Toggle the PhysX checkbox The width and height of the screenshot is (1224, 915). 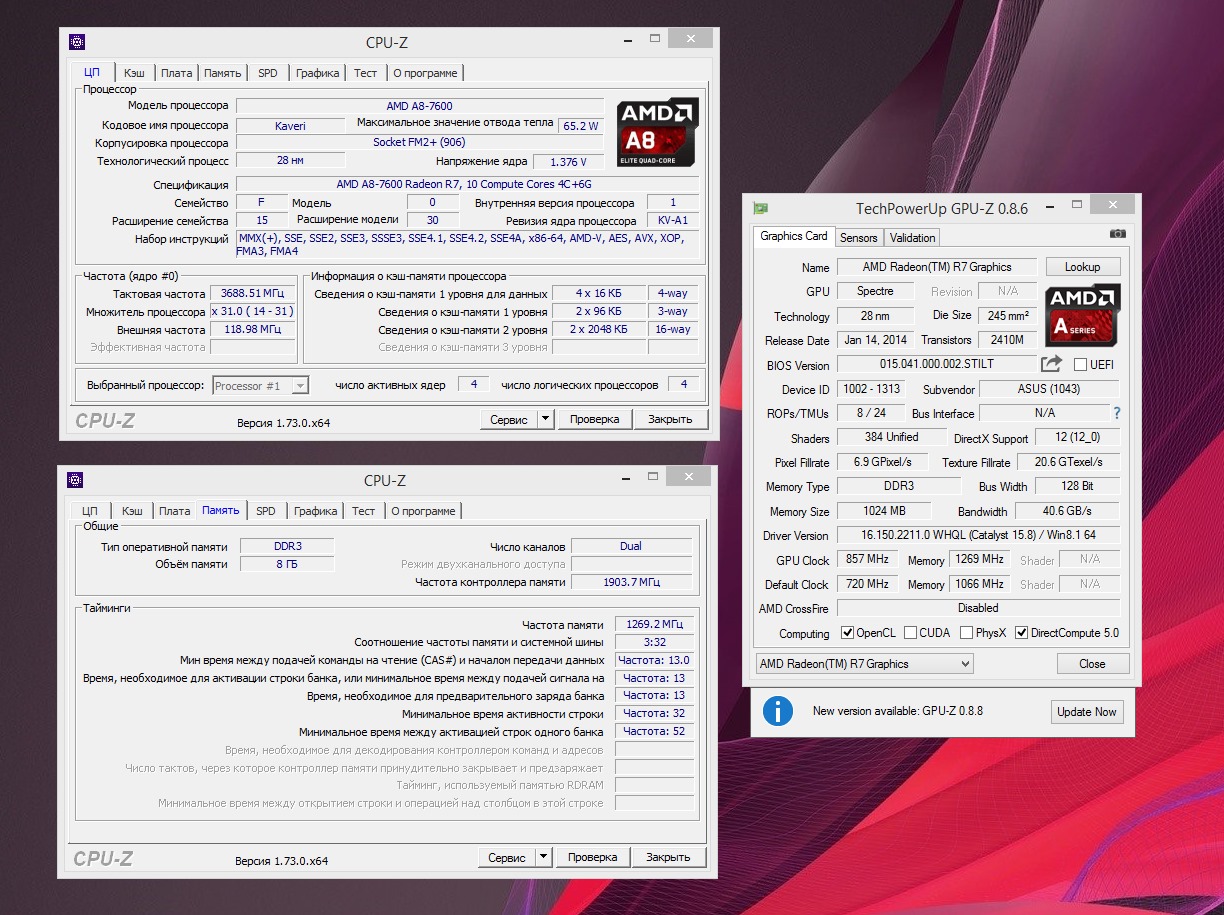966,633
